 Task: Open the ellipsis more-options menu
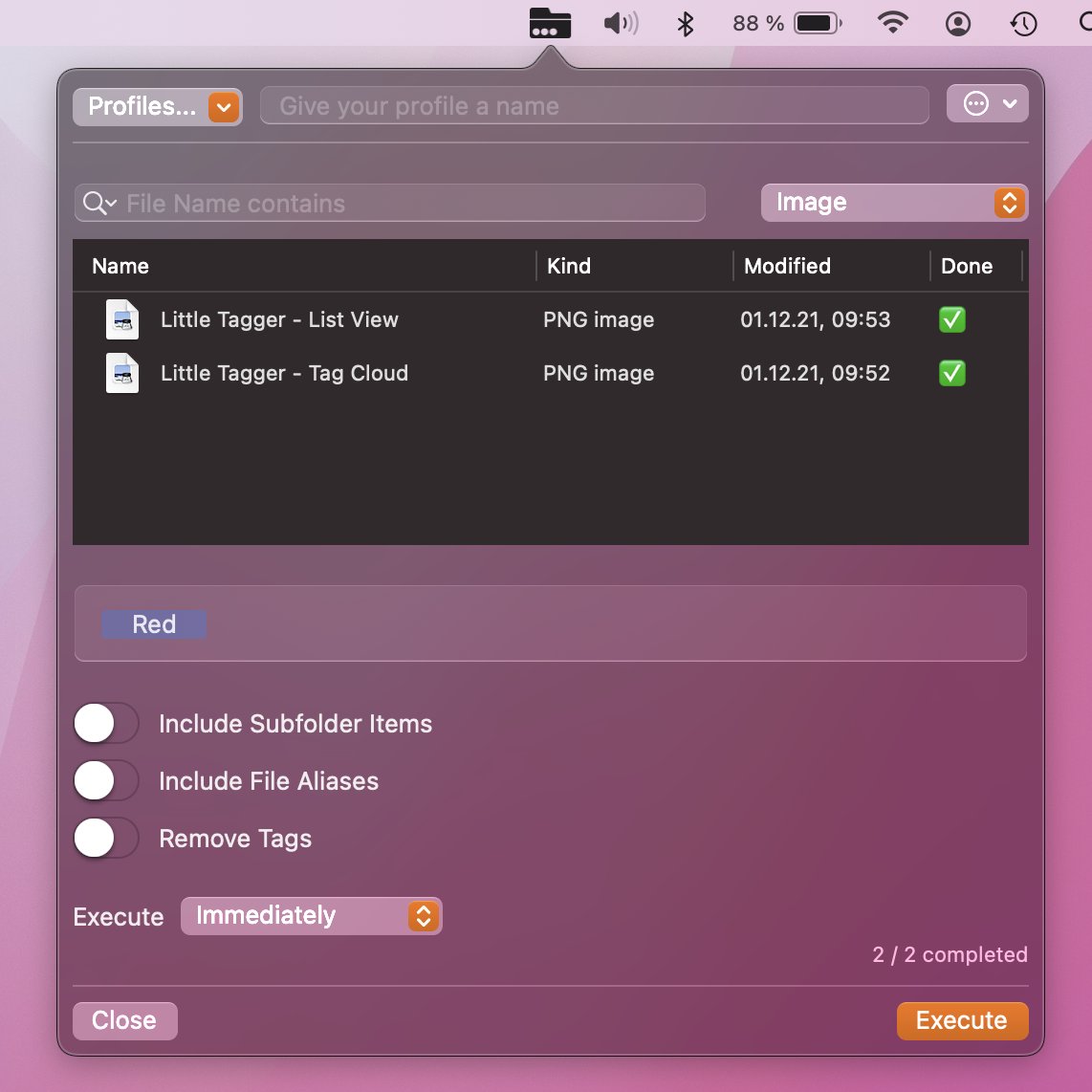tap(987, 104)
